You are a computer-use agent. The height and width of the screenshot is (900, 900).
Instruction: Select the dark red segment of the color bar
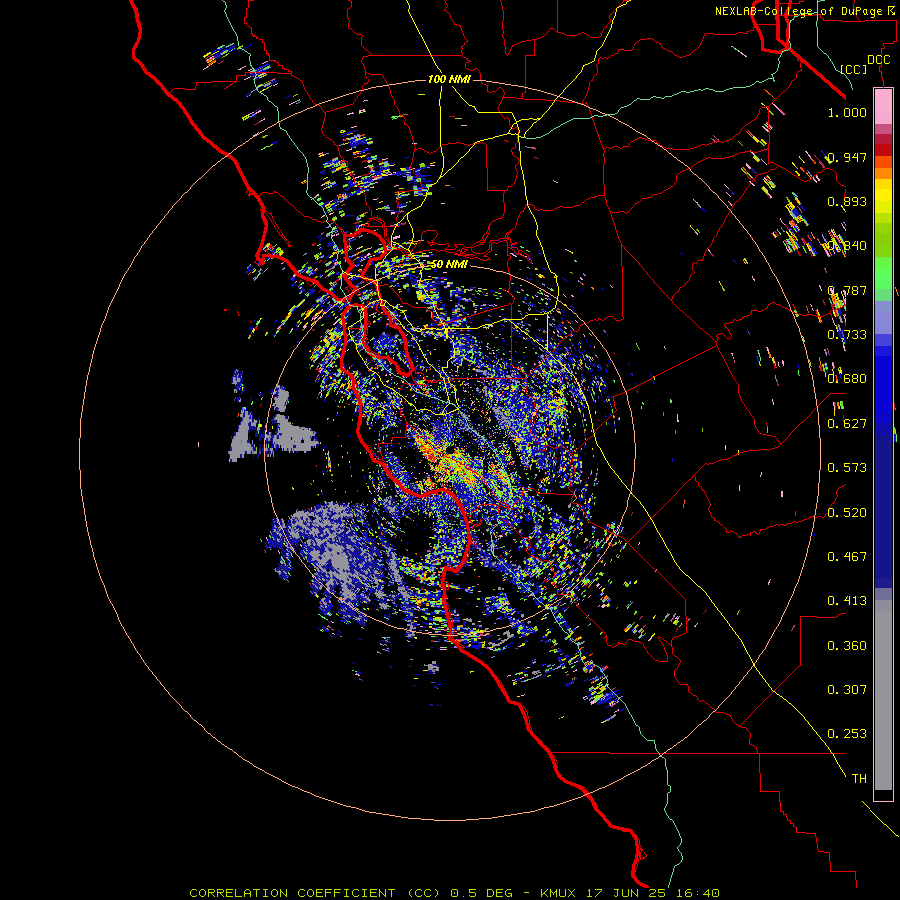pyautogui.click(x=883, y=149)
